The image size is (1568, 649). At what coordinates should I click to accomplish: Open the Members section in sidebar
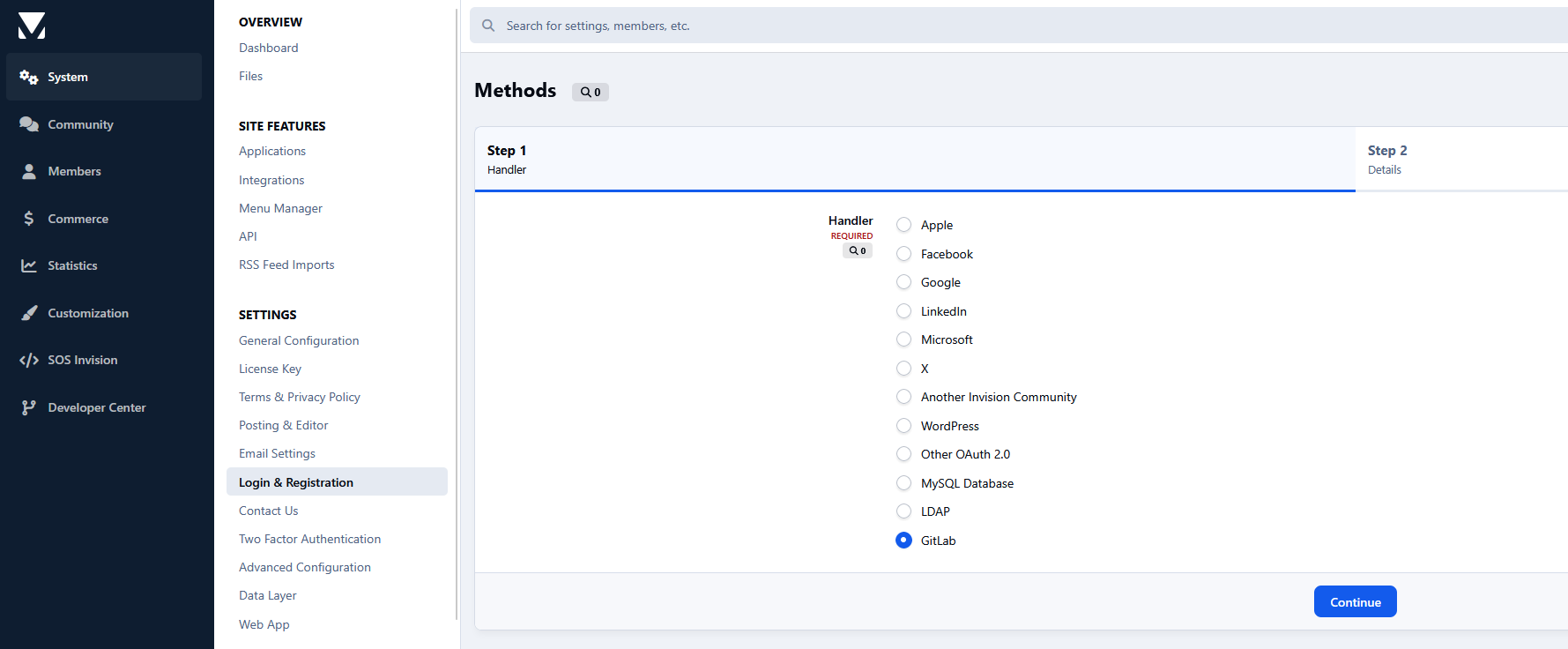104,171
